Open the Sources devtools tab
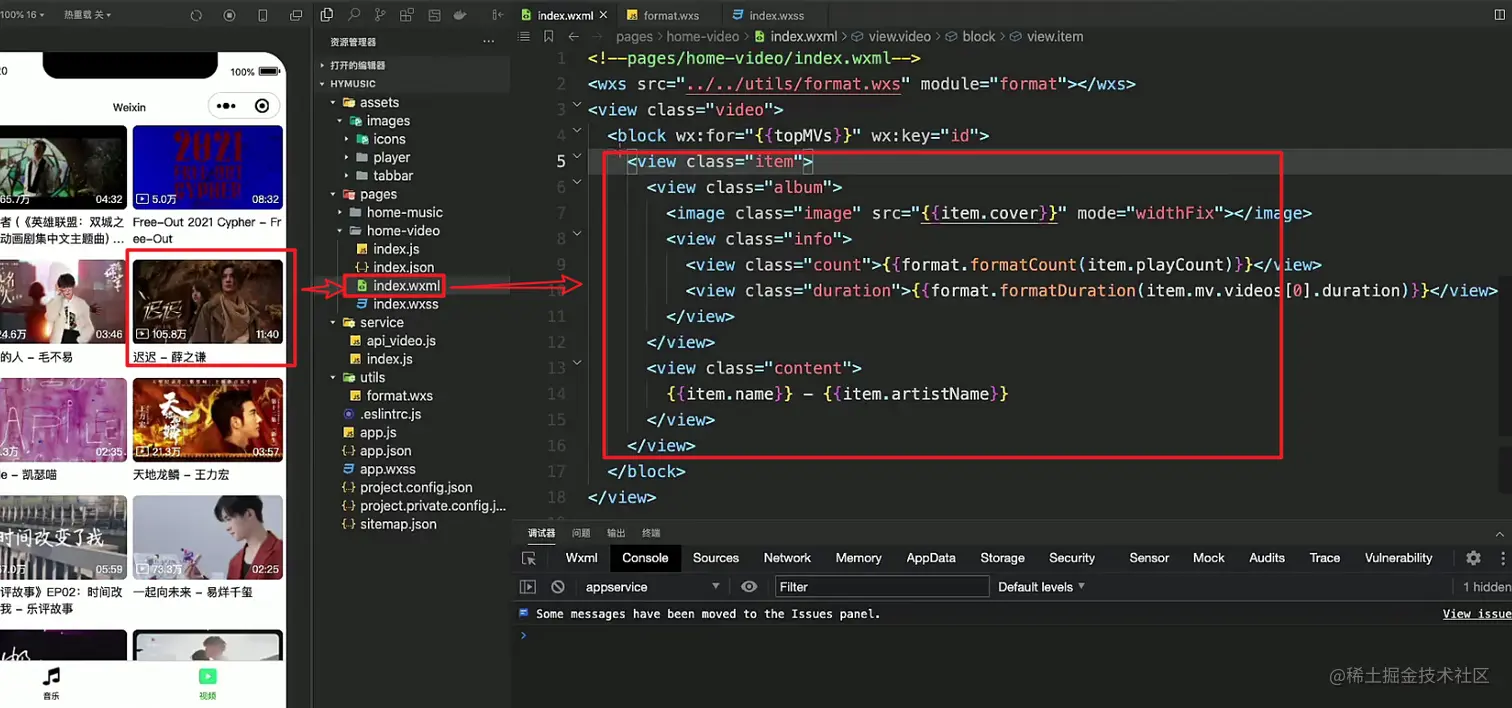 tap(716, 558)
